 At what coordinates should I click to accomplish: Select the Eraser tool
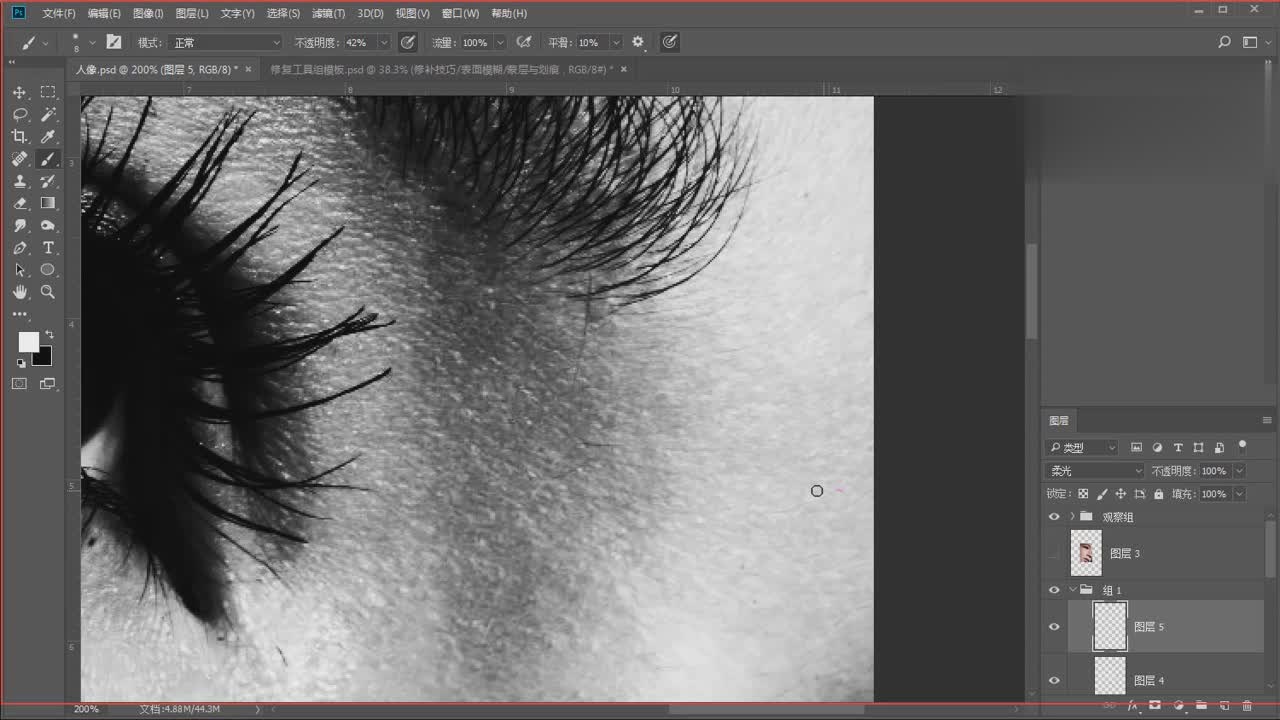tap(20, 203)
